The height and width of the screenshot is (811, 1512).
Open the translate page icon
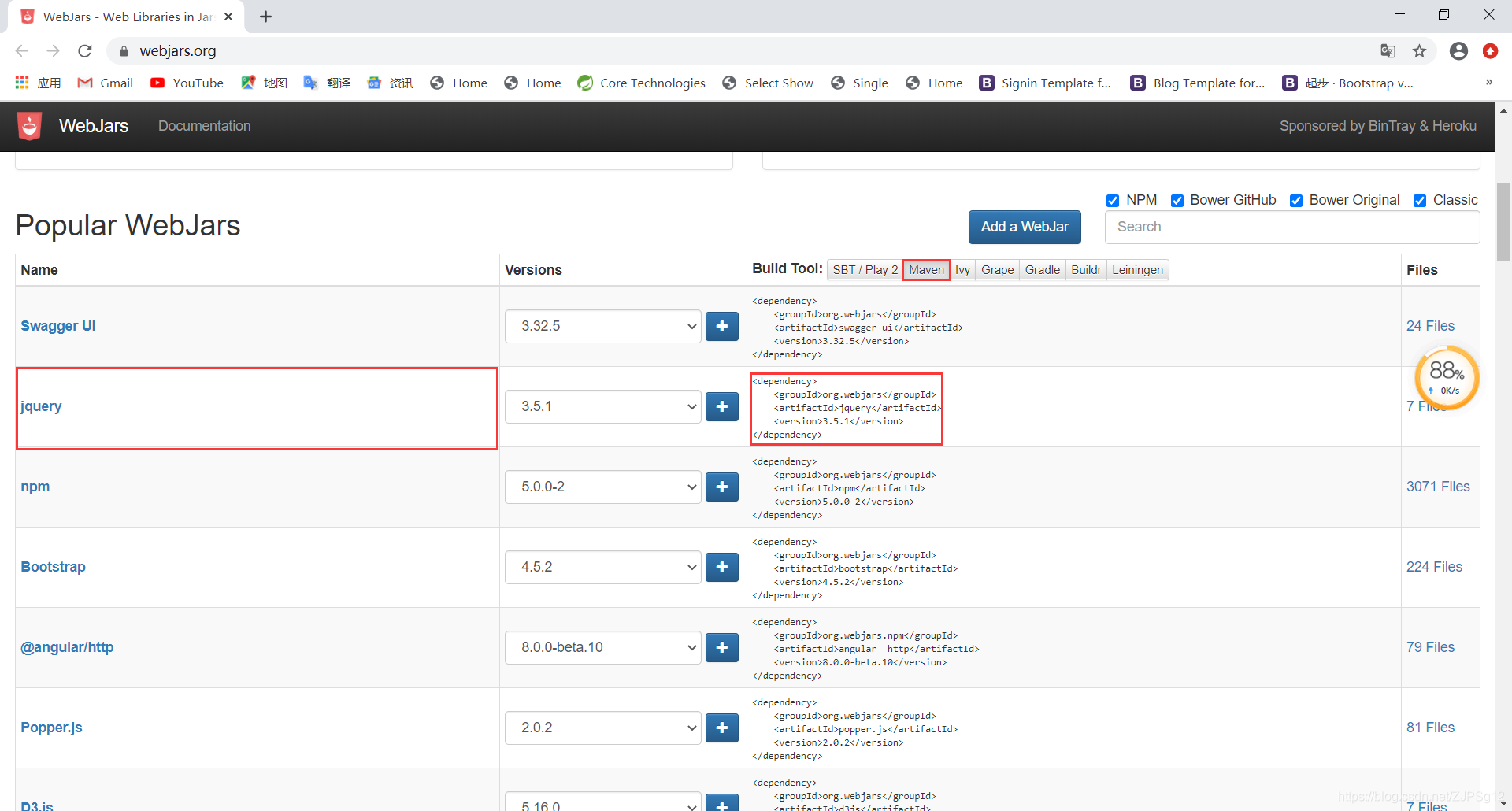[x=1388, y=51]
